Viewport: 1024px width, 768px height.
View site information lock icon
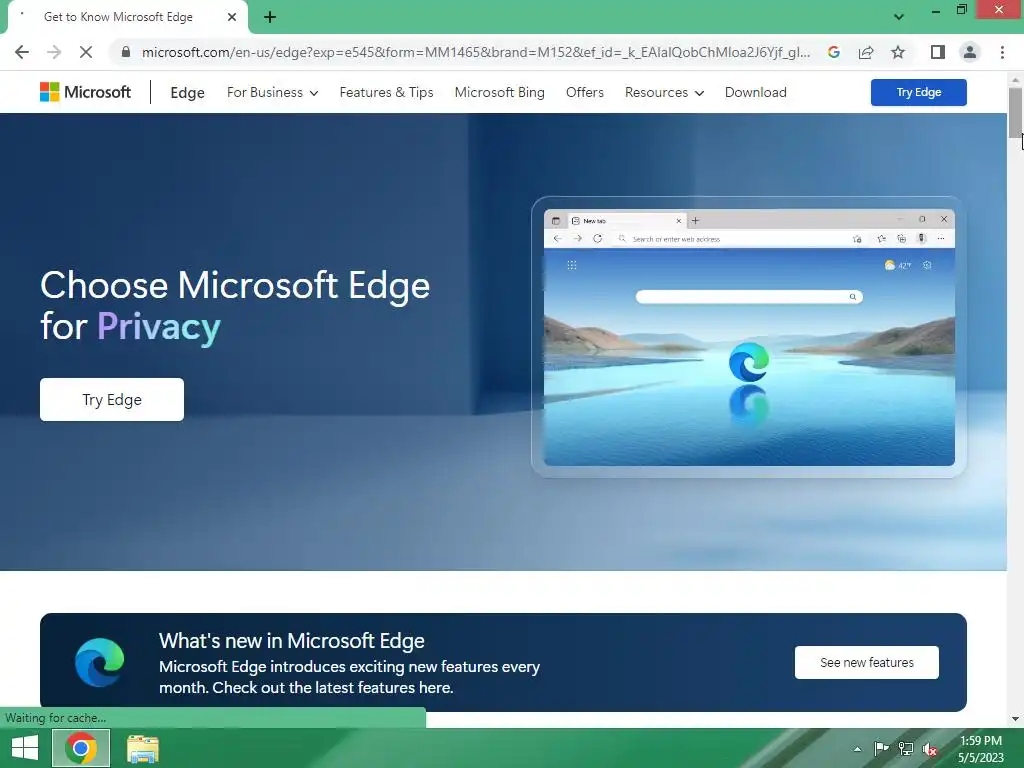[126, 52]
